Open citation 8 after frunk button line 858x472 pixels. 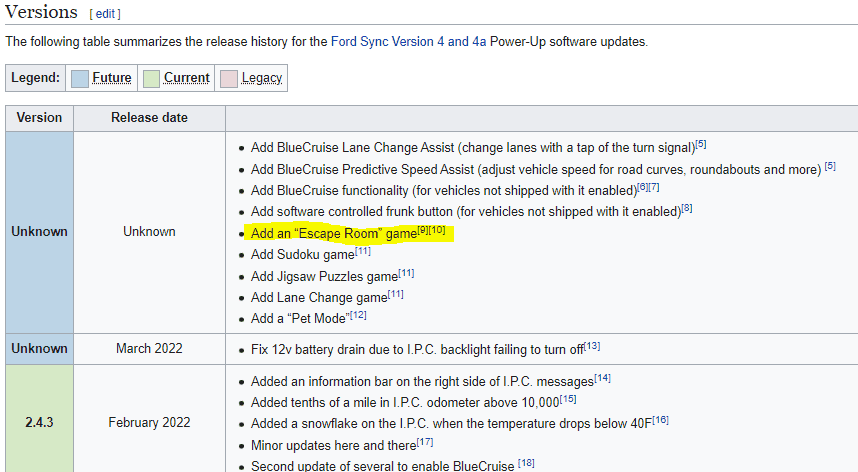687,209
